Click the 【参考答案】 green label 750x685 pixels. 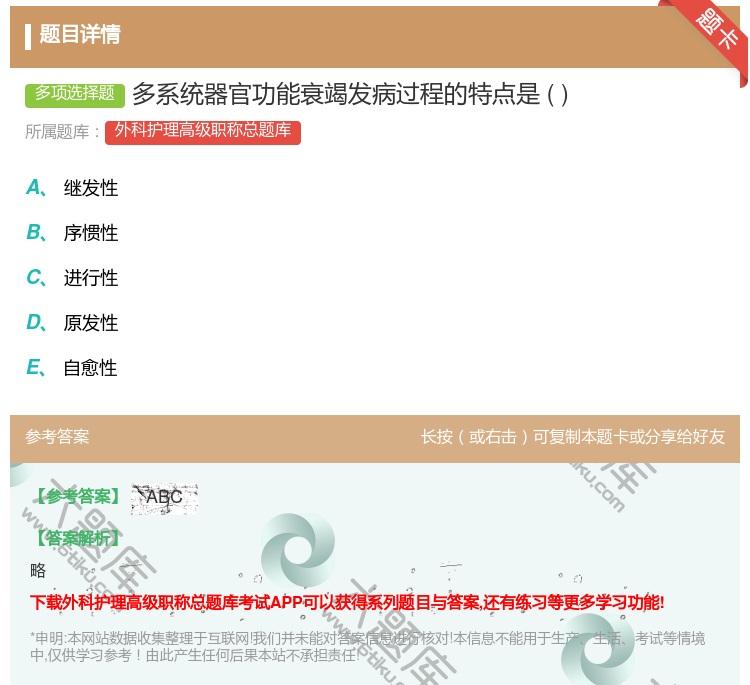tap(76, 497)
